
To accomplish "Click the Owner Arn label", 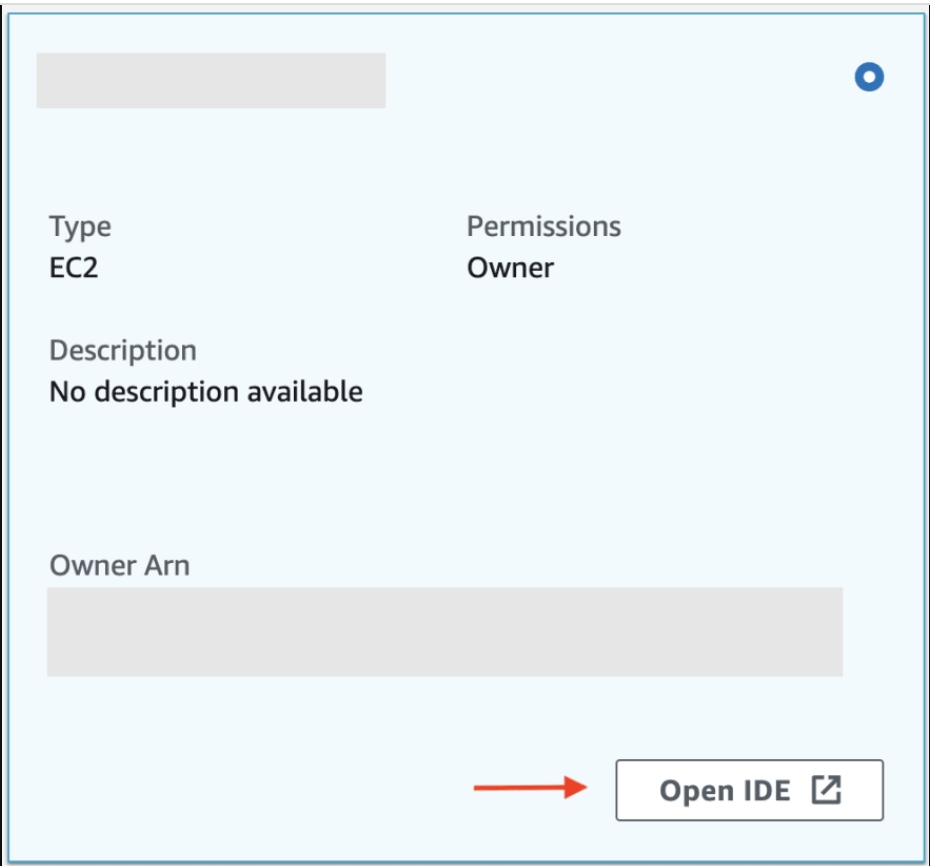I will pos(120,565).
